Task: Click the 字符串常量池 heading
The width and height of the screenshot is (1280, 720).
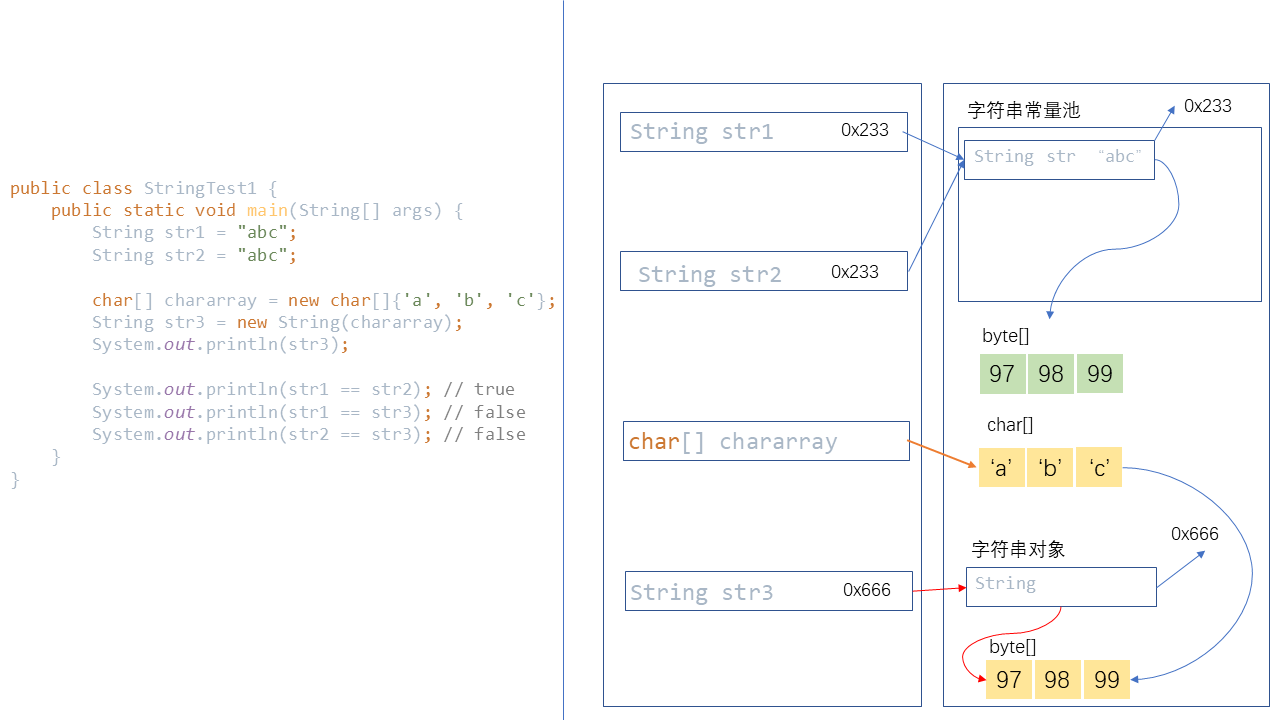Action: (1024, 111)
